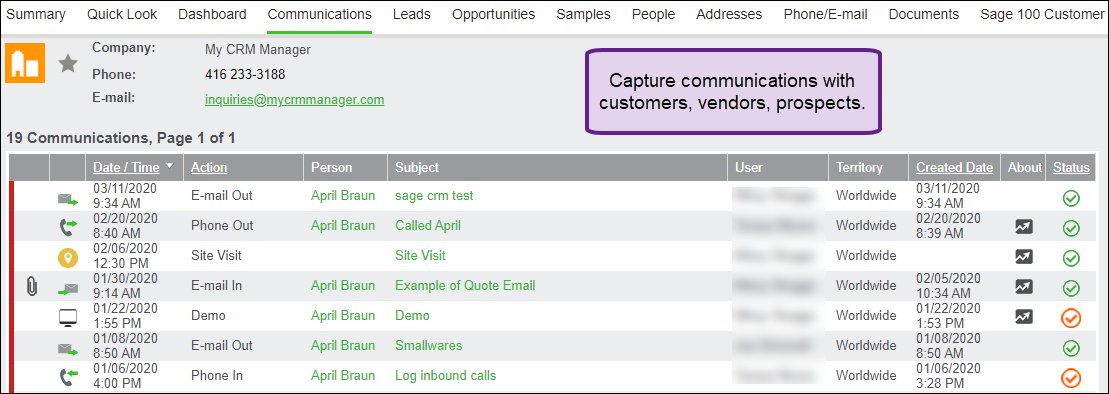Click the Worldwide territory in Demo row
This screenshot has height=394, width=1109.
(866, 315)
